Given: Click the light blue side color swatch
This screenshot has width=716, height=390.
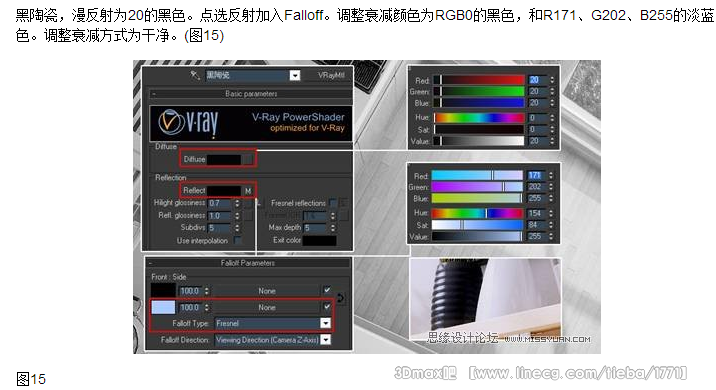Looking at the screenshot, I should coord(163,307).
